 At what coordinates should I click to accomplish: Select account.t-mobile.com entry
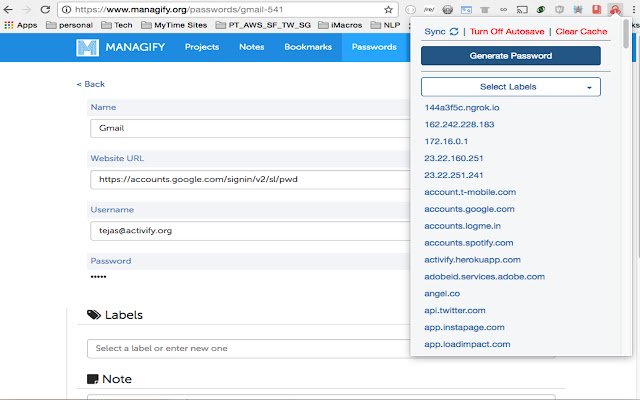[470, 192]
